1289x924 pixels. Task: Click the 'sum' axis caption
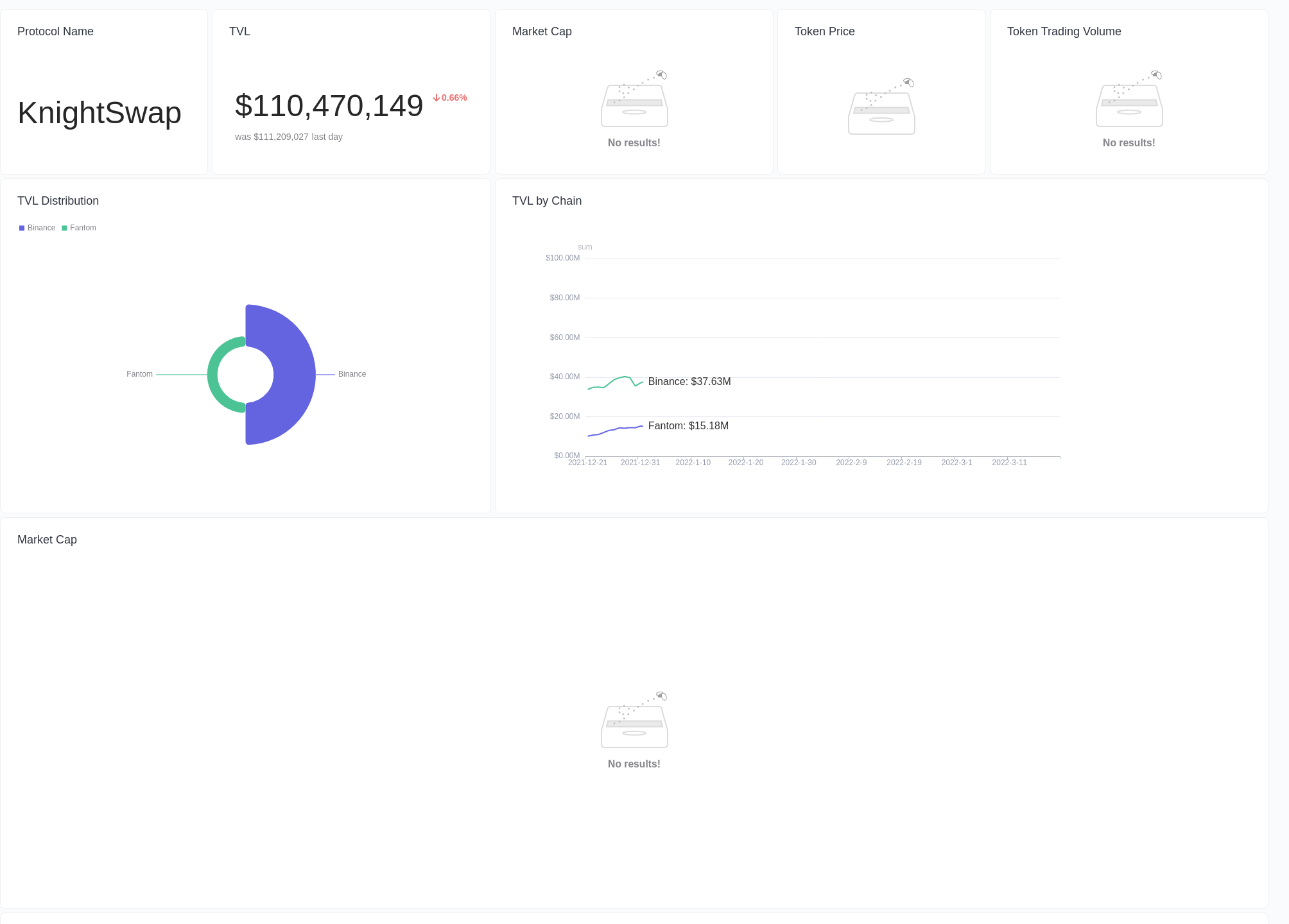click(585, 247)
